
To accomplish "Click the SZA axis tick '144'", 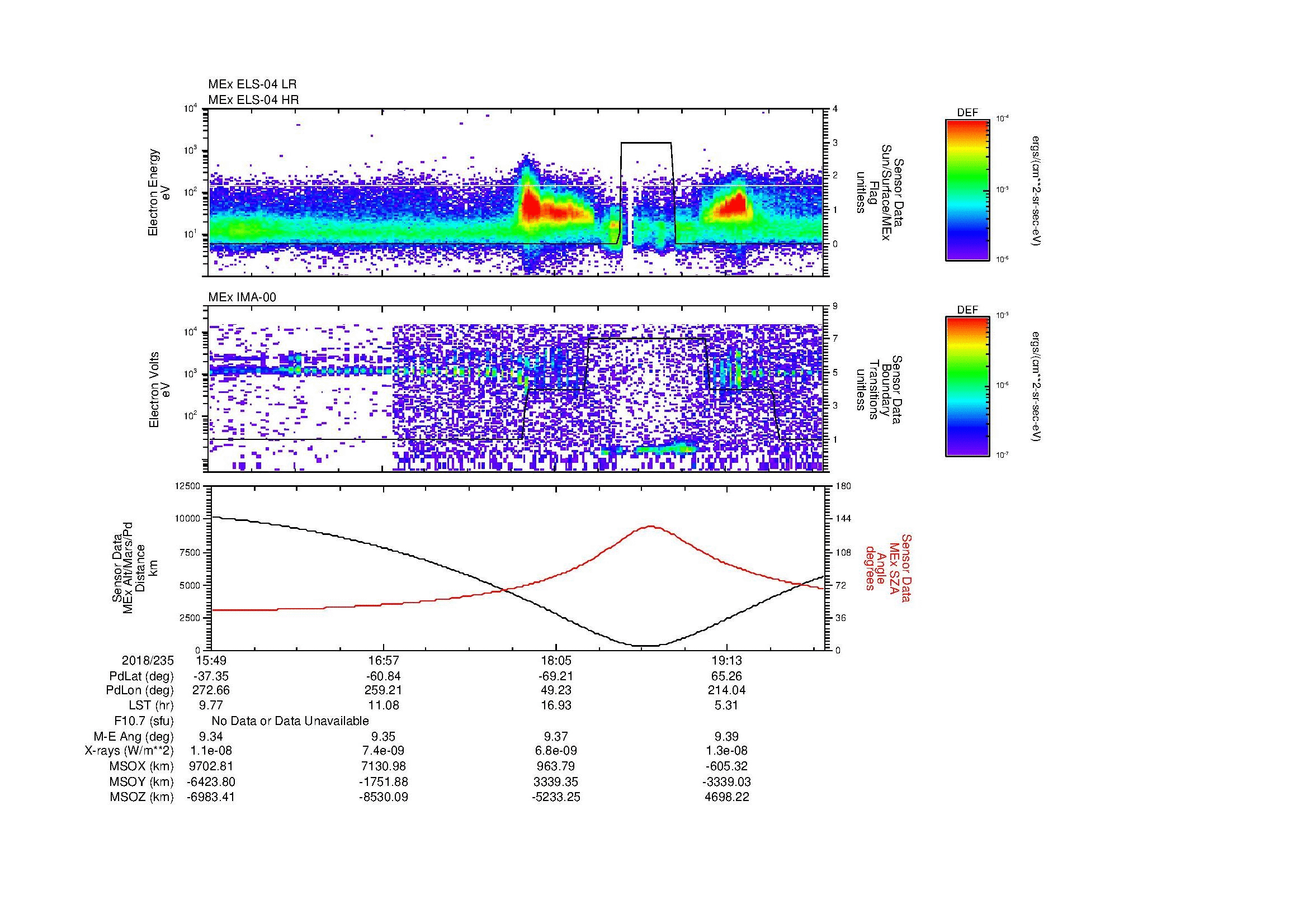I will tap(844, 519).
